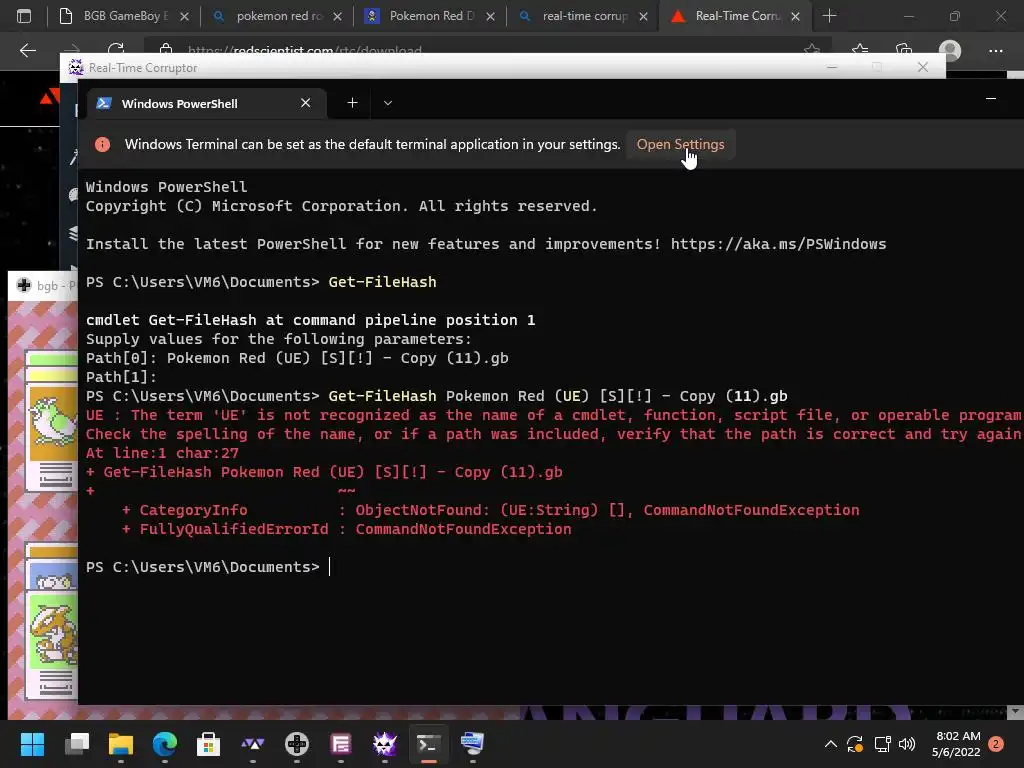Image resolution: width=1024 pixels, height=768 pixels.
Task: Open Task View on the taskbar
Action: click(x=76, y=744)
